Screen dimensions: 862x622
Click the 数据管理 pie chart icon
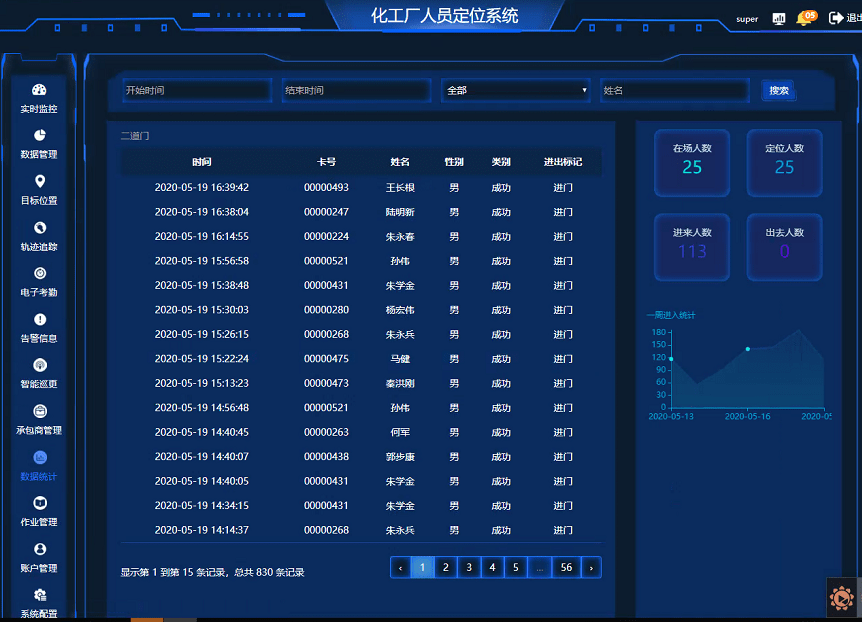40,135
